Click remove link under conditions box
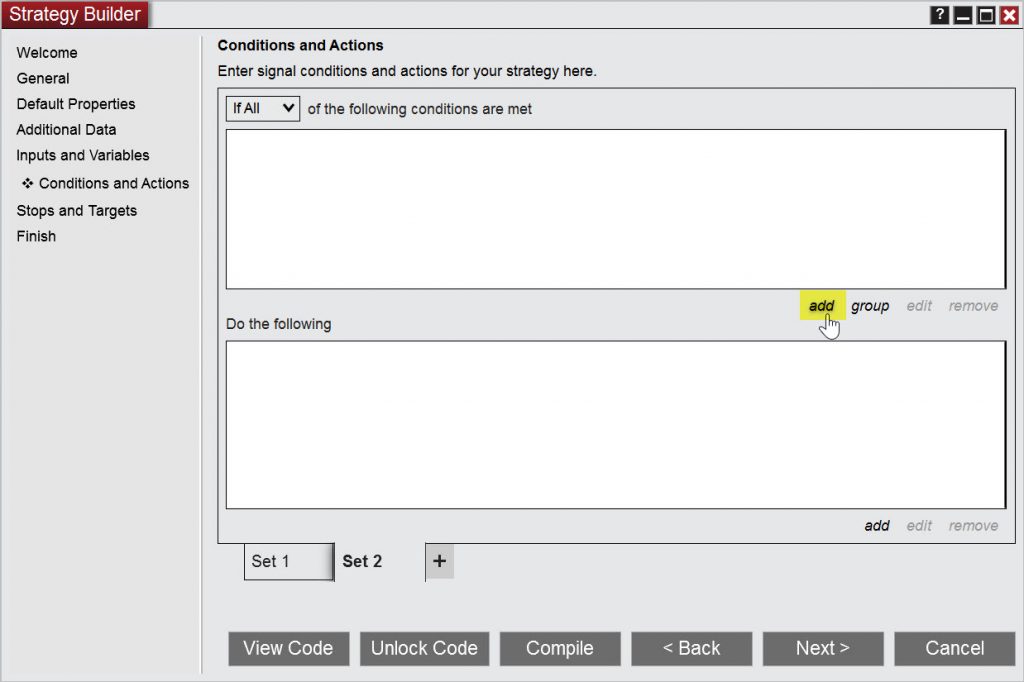Image resolution: width=1024 pixels, height=682 pixels. point(973,306)
